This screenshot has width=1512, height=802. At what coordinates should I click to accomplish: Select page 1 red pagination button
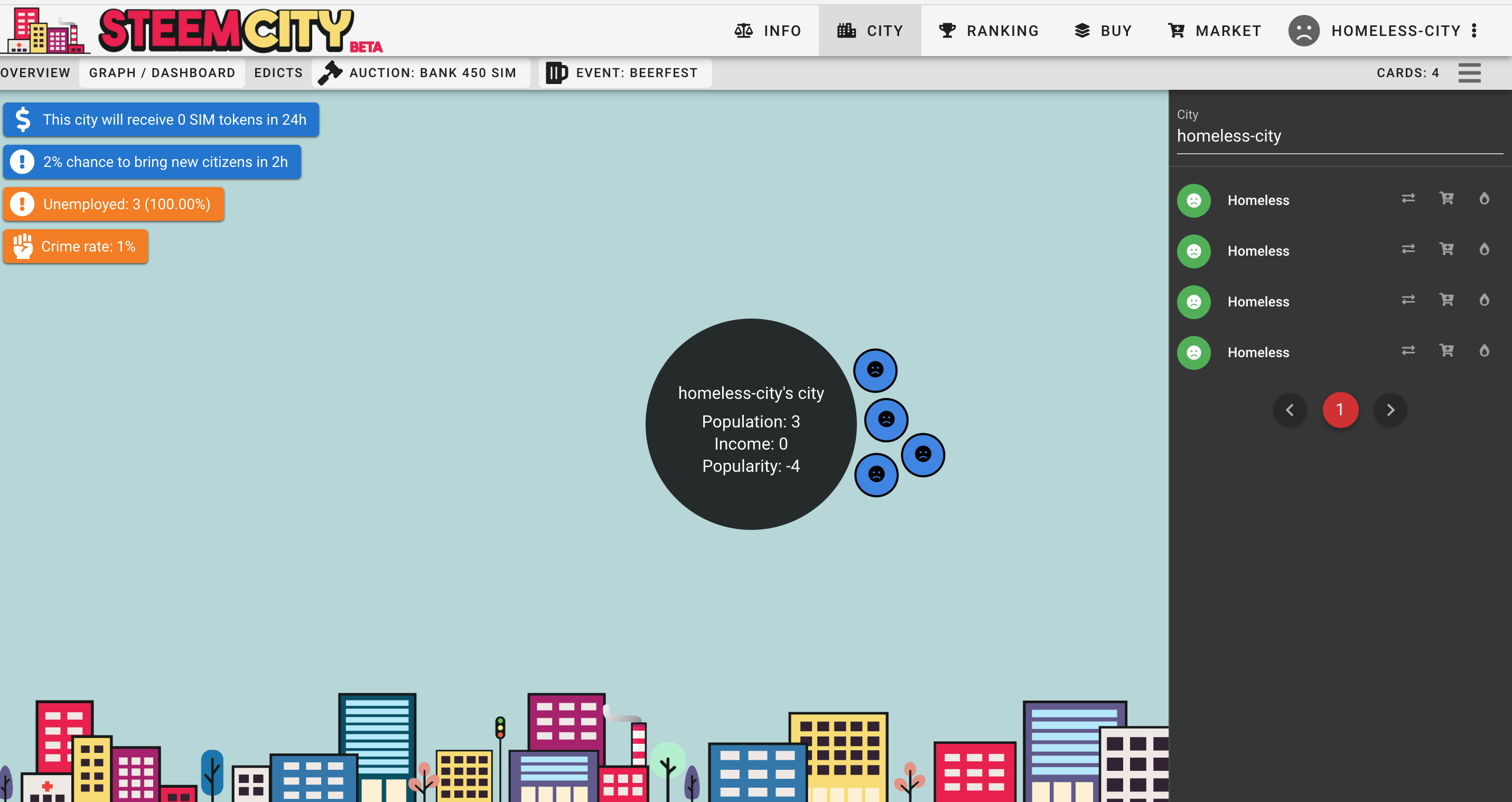click(1340, 410)
